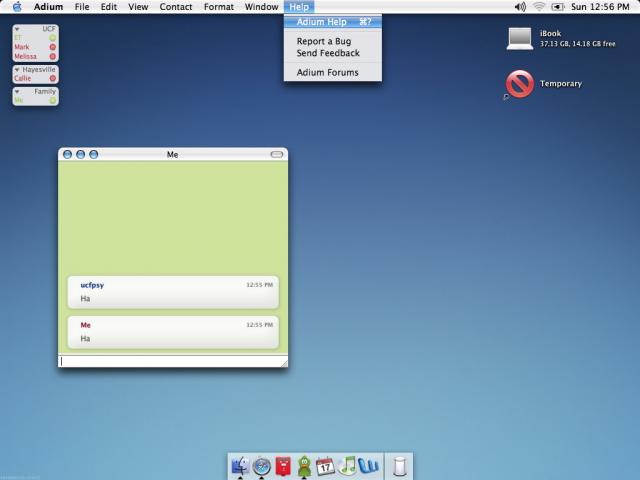Open the Adium application menu
This screenshot has width=640, height=480.
click(48, 7)
